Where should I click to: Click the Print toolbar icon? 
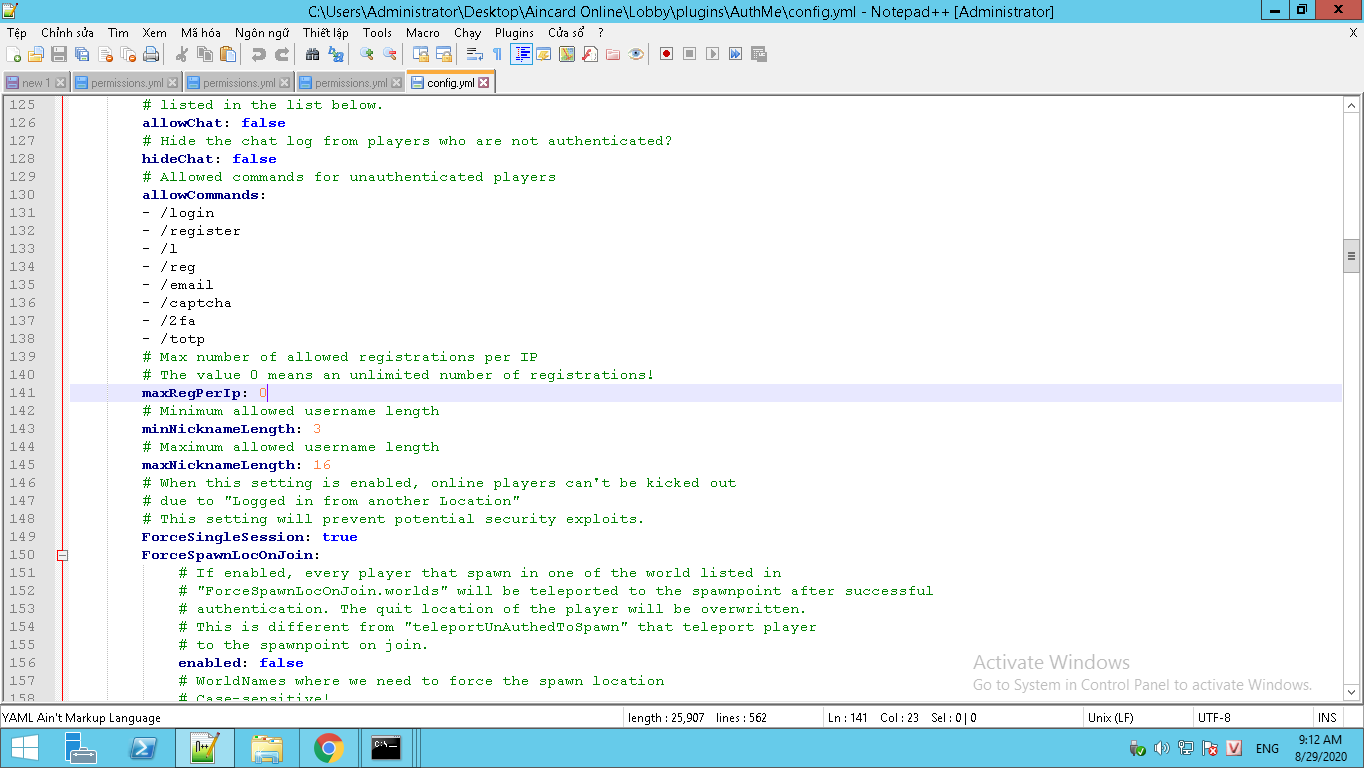(151, 54)
